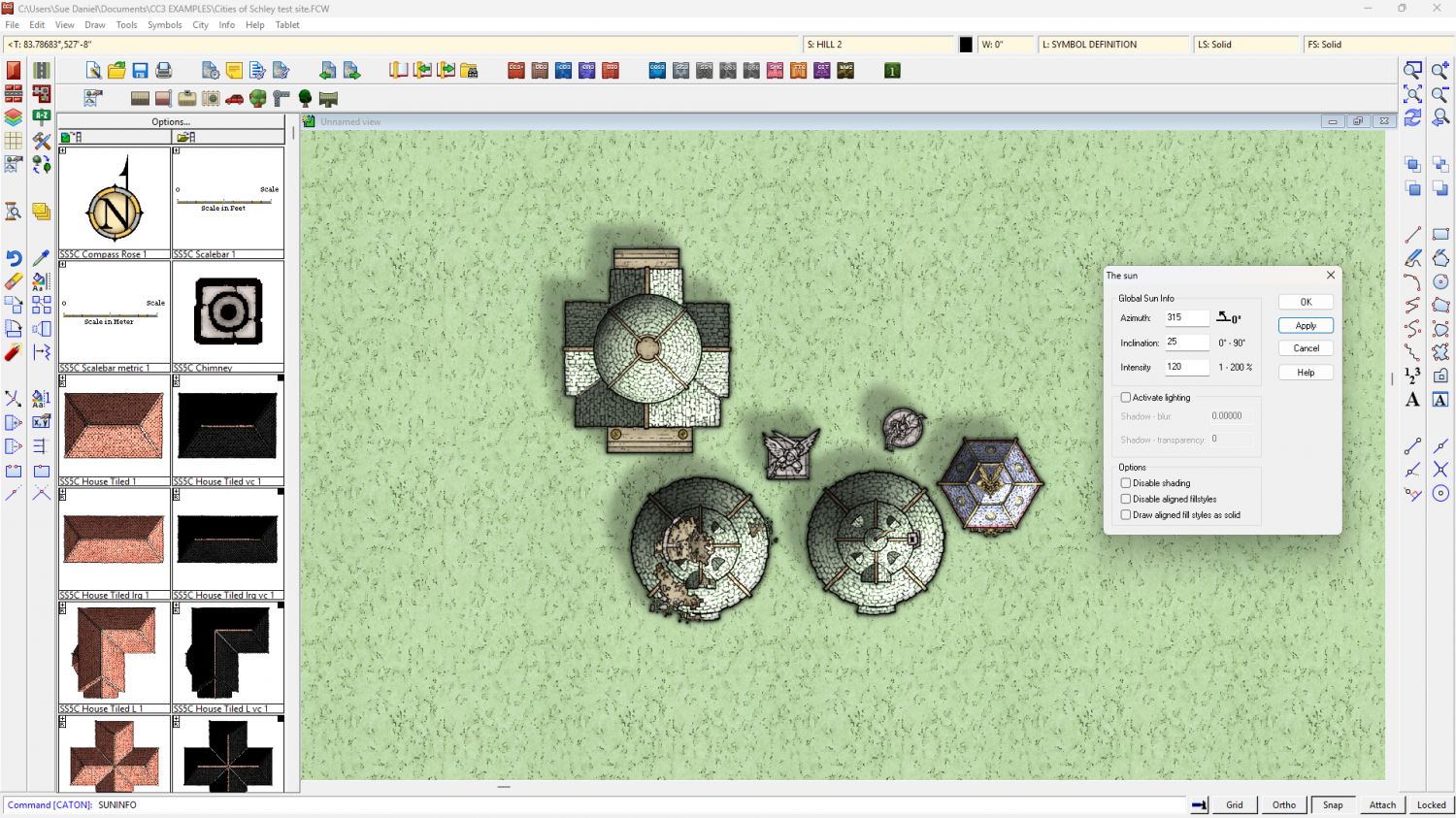The height and width of the screenshot is (818, 1456).
Task: Open the City menu
Action: 200,25
